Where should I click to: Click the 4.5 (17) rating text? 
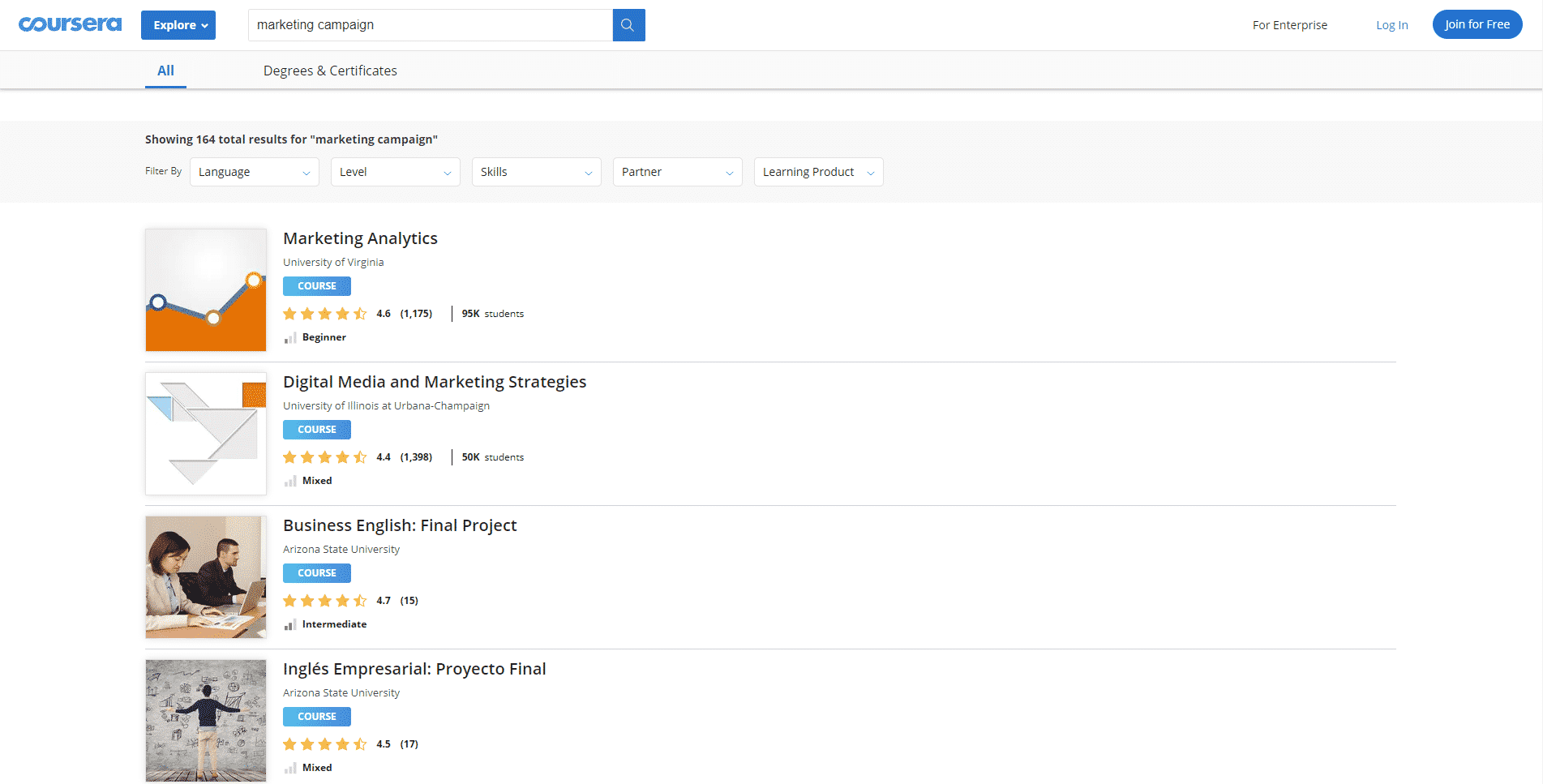pyautogui.click(x=397, y=744)
